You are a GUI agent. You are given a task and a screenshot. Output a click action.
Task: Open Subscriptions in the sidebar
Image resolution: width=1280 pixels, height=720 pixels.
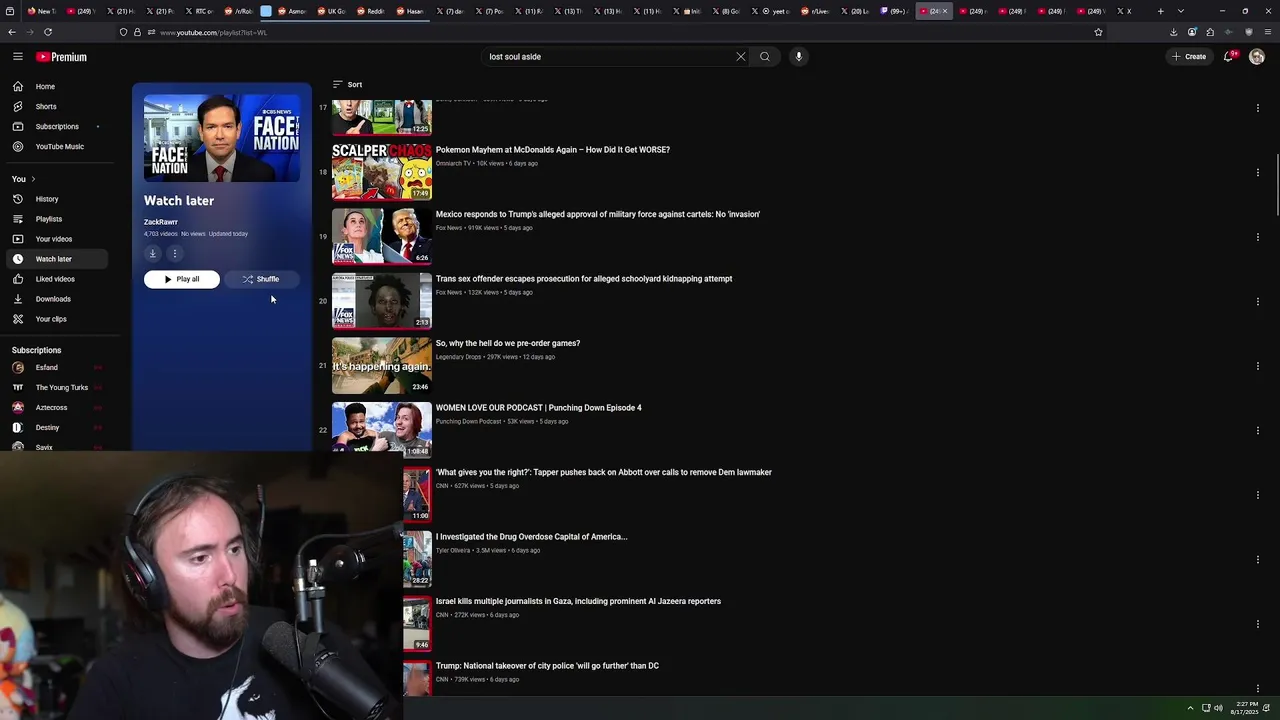coord(57,127)
